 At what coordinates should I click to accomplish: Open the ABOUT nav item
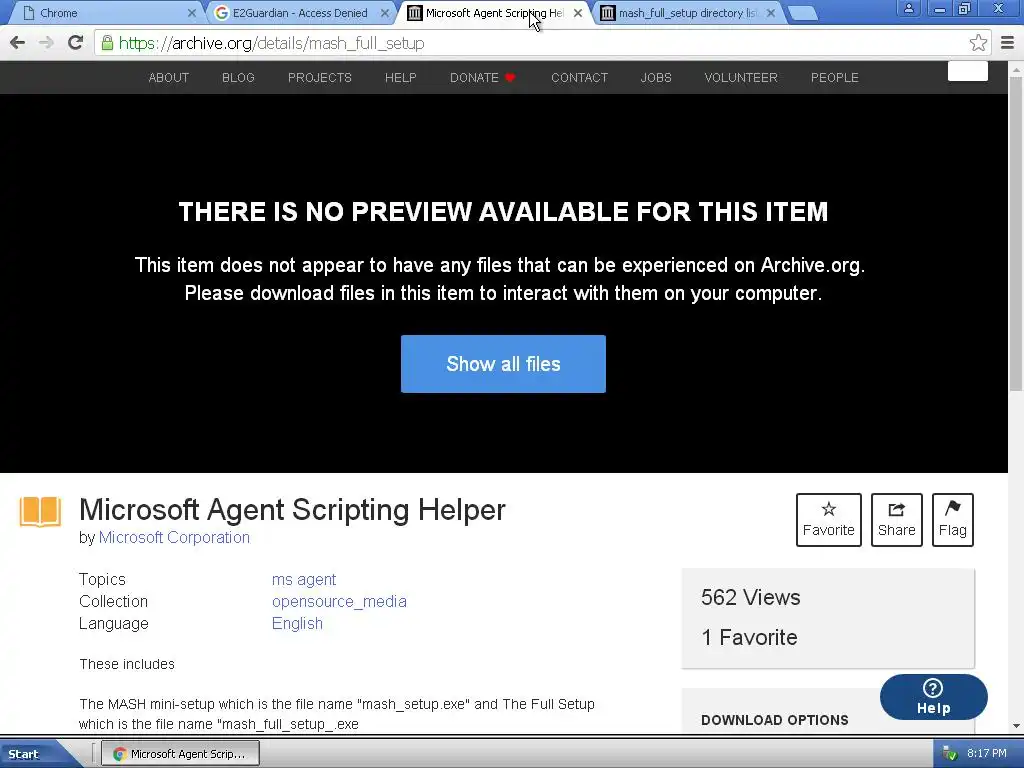(168, 78)
